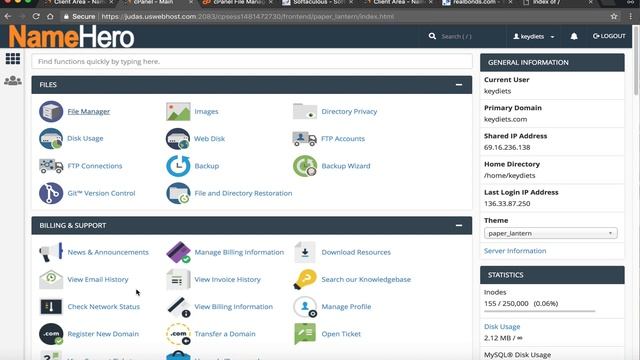Screen dimensions: 640x360
Task: Switch to the cPanel - Main tab
Action: [158, 3]
